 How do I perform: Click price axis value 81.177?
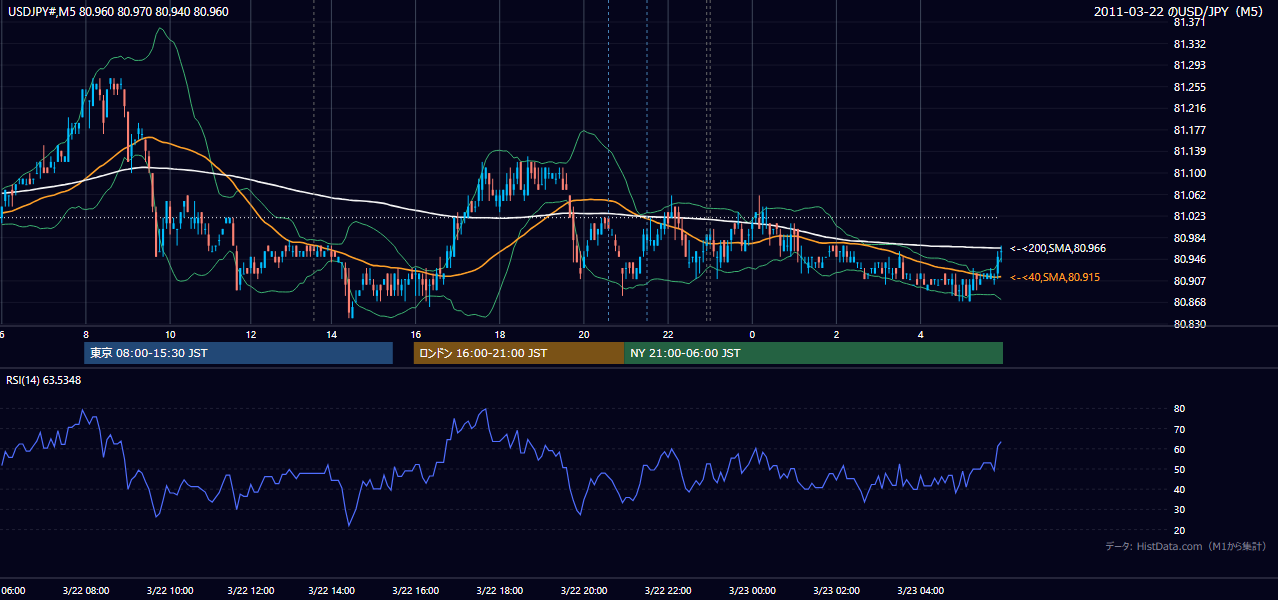click(1189, 130)
